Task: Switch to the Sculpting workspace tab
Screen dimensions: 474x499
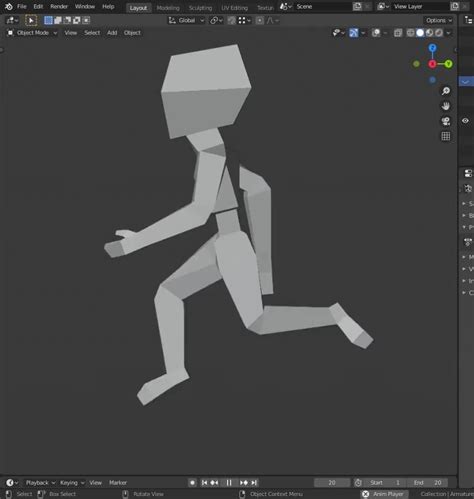Action: [x=200, y=8]
